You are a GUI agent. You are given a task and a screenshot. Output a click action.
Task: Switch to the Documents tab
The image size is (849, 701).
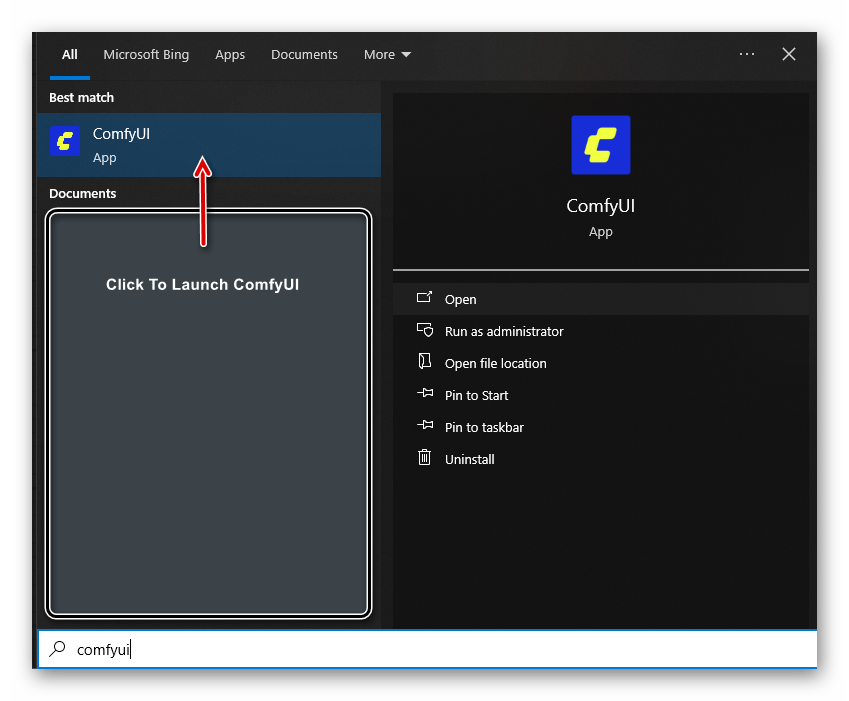(304, 55)
